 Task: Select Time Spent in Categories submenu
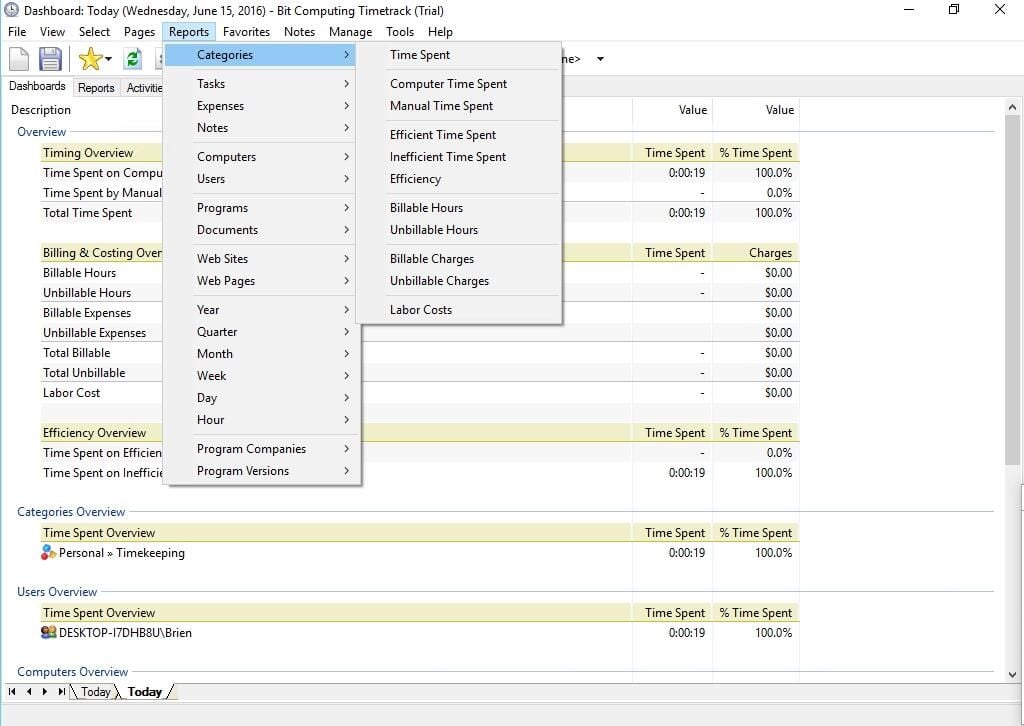(x=458, y=55)
